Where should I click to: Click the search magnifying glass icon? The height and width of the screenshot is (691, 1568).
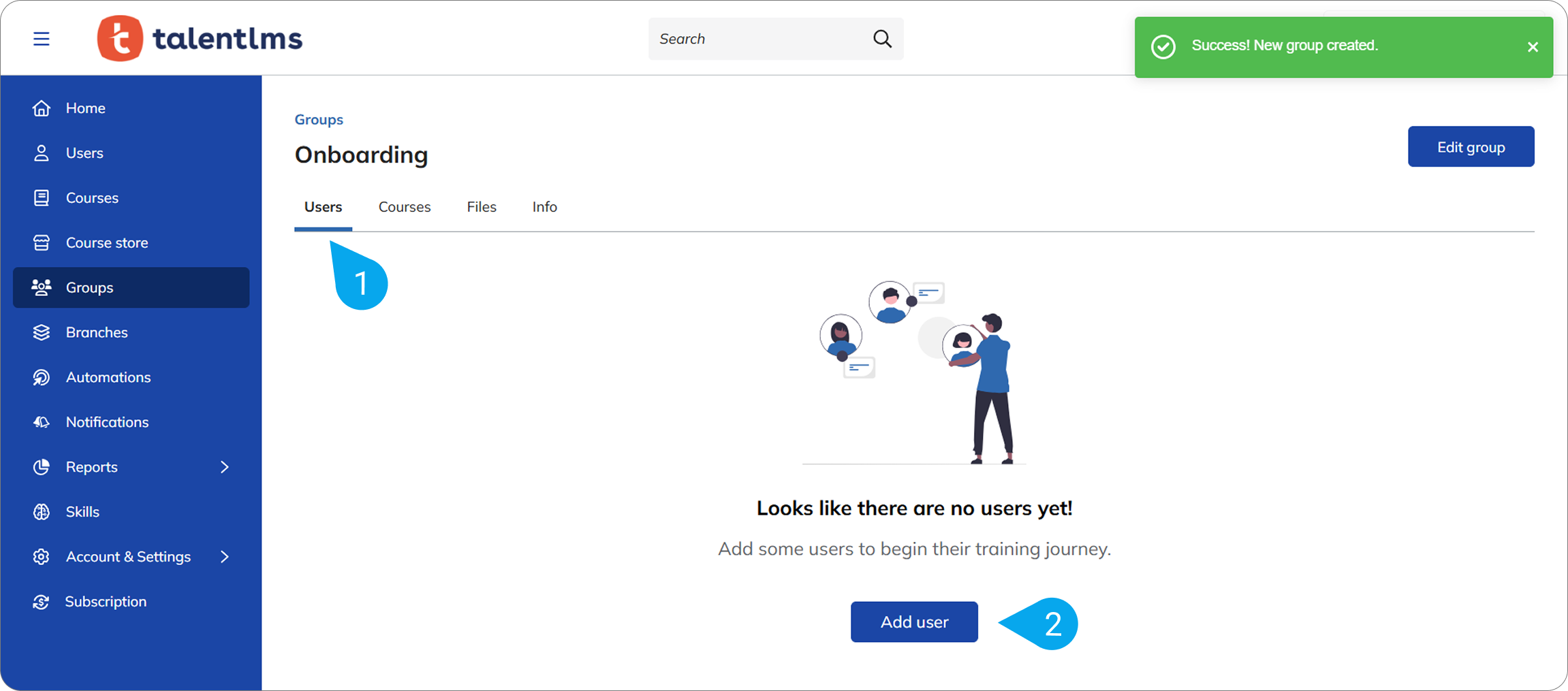(882, 39)
